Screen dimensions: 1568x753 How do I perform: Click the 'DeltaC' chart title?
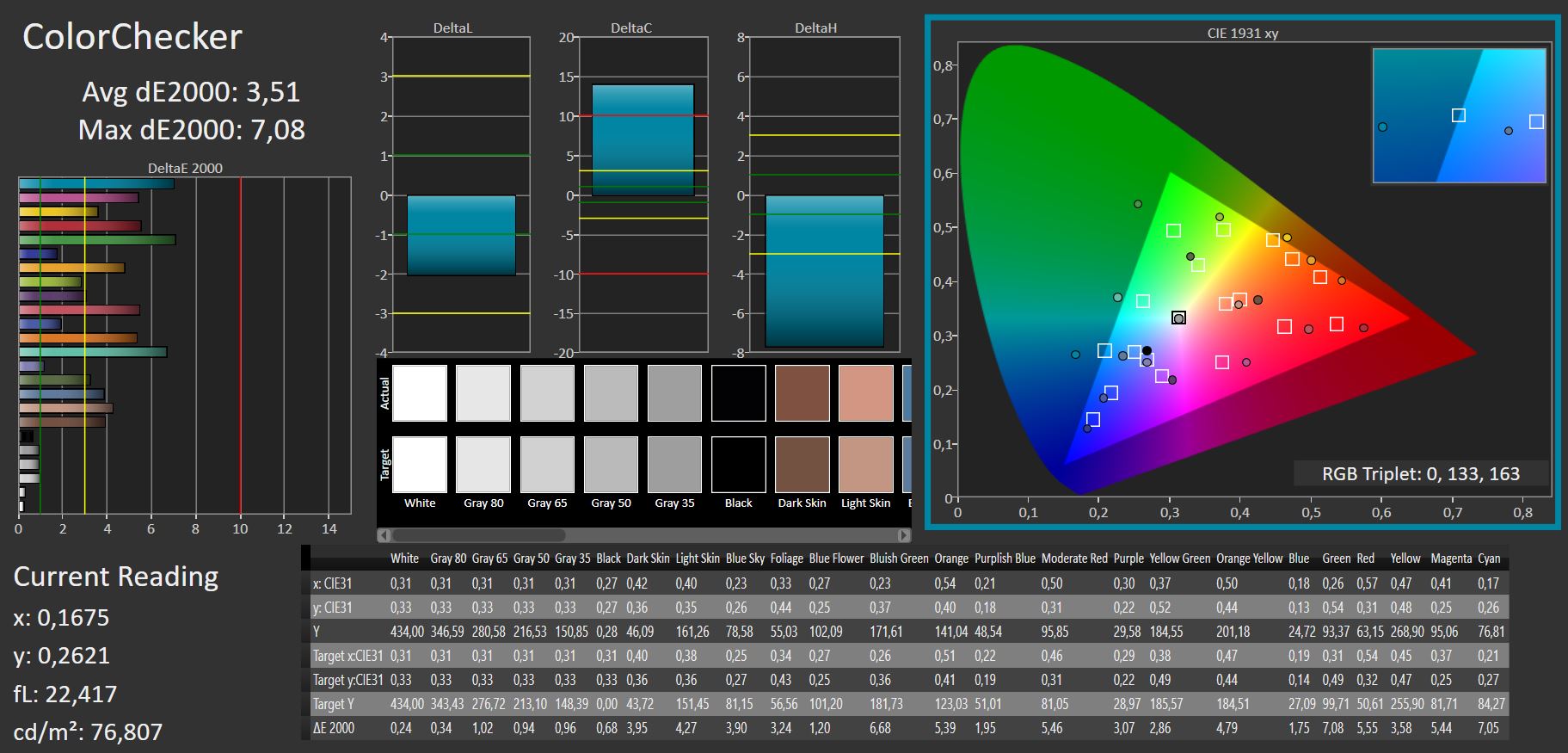(631, 28)
